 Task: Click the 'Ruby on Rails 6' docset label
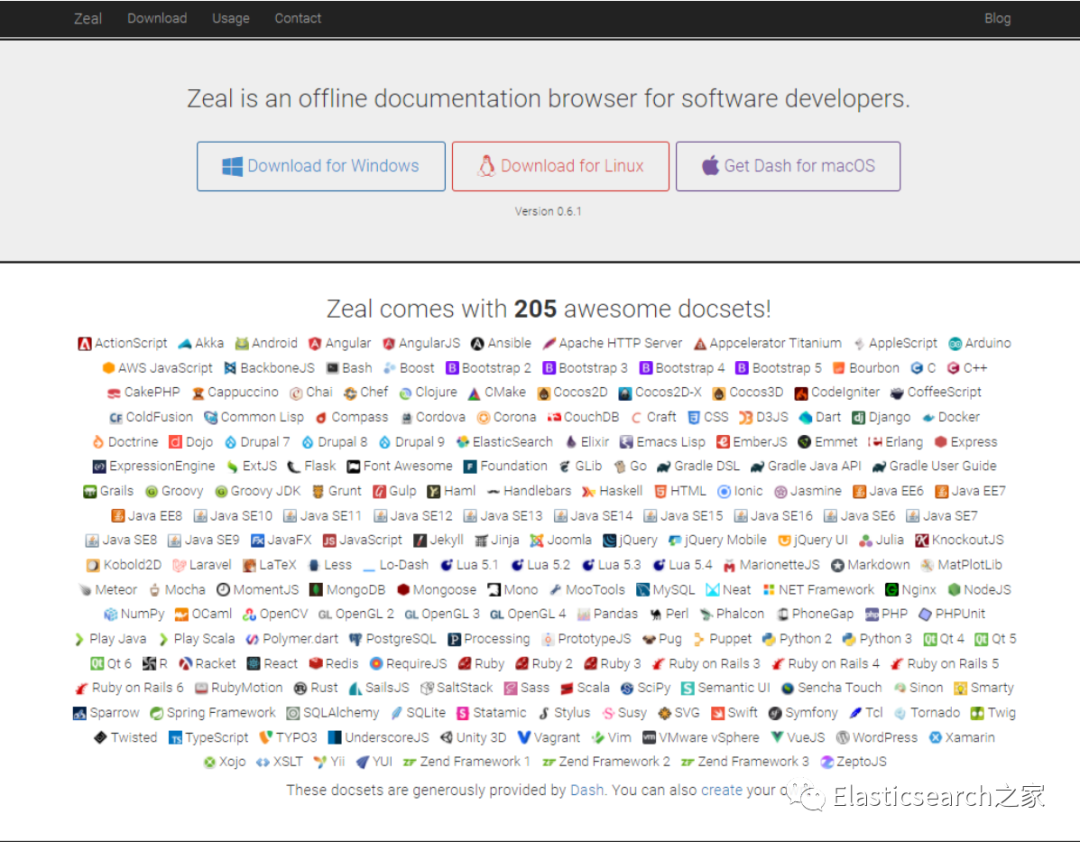[138, 688]
